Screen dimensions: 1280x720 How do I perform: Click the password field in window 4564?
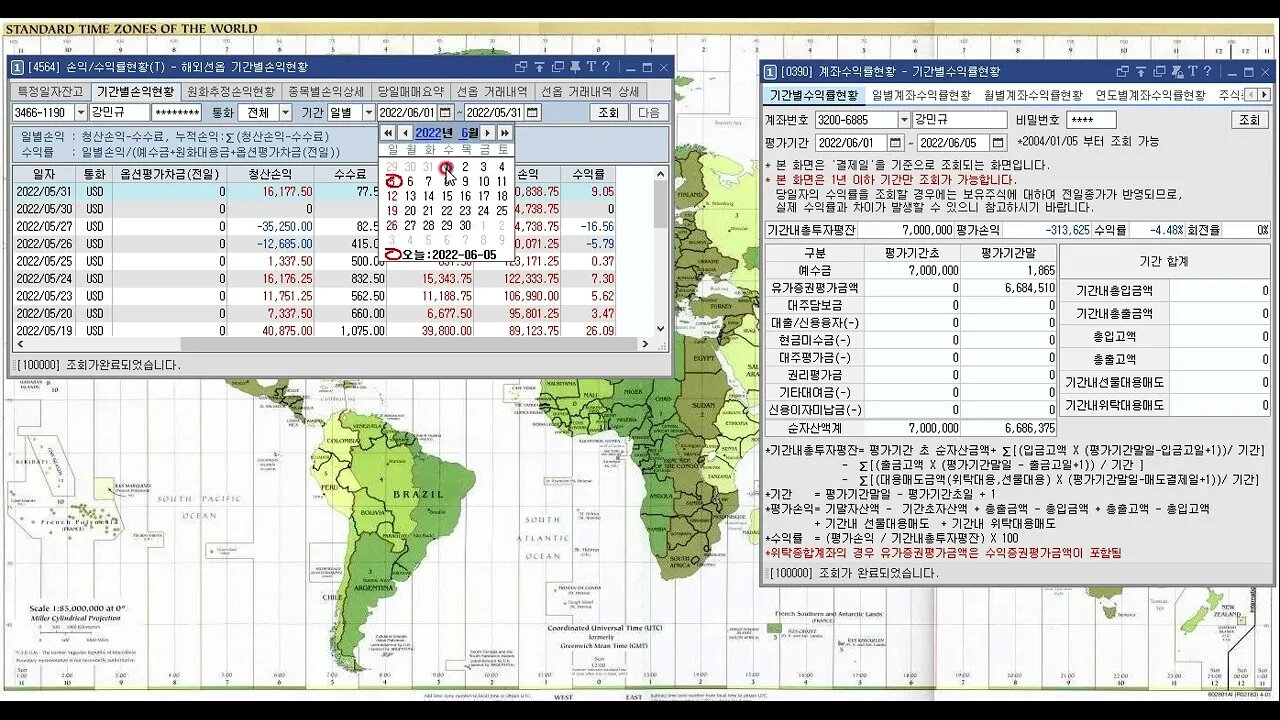(177, 113)
